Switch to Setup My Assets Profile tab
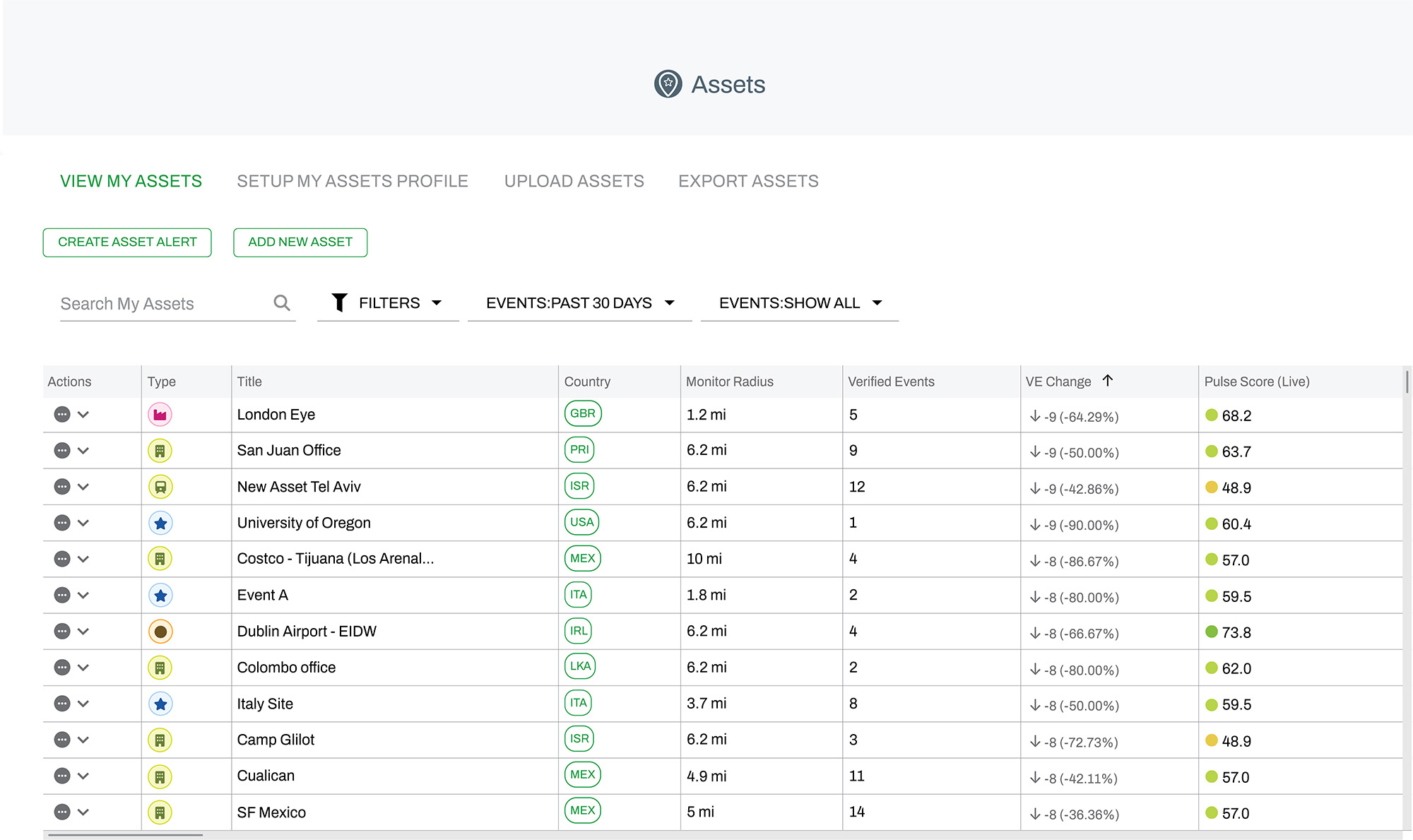 point(352,182)
